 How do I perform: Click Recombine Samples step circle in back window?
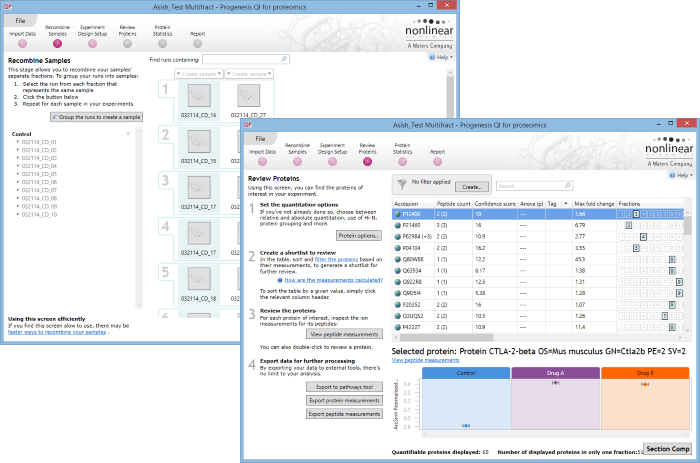[x=57, y=43]
